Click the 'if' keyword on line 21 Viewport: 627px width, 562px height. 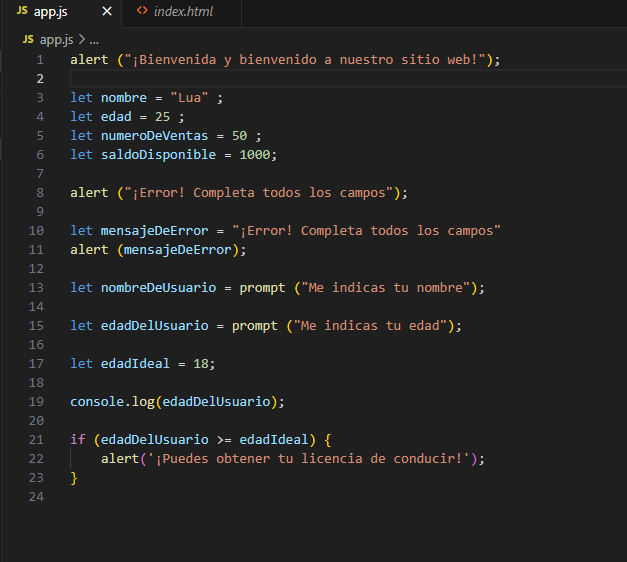[x=78, y=440]
